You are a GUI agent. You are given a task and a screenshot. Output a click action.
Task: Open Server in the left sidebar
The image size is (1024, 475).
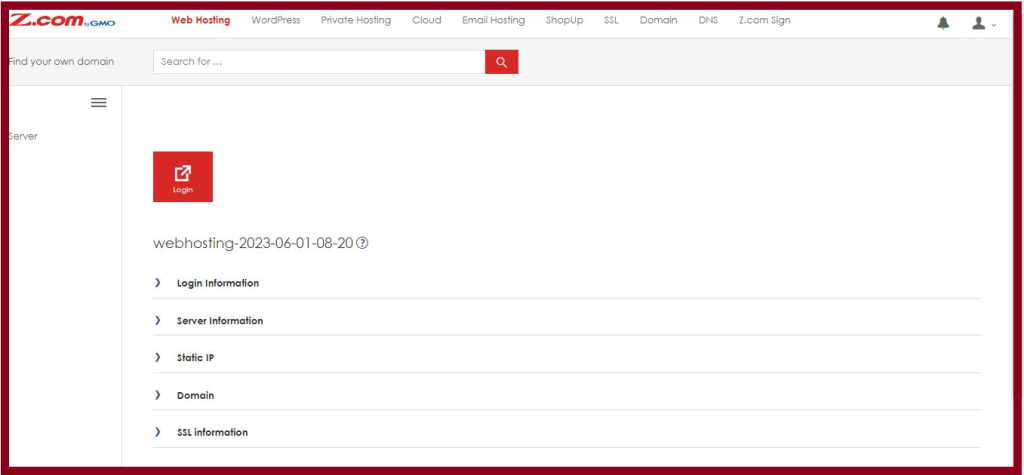point(23,137)
